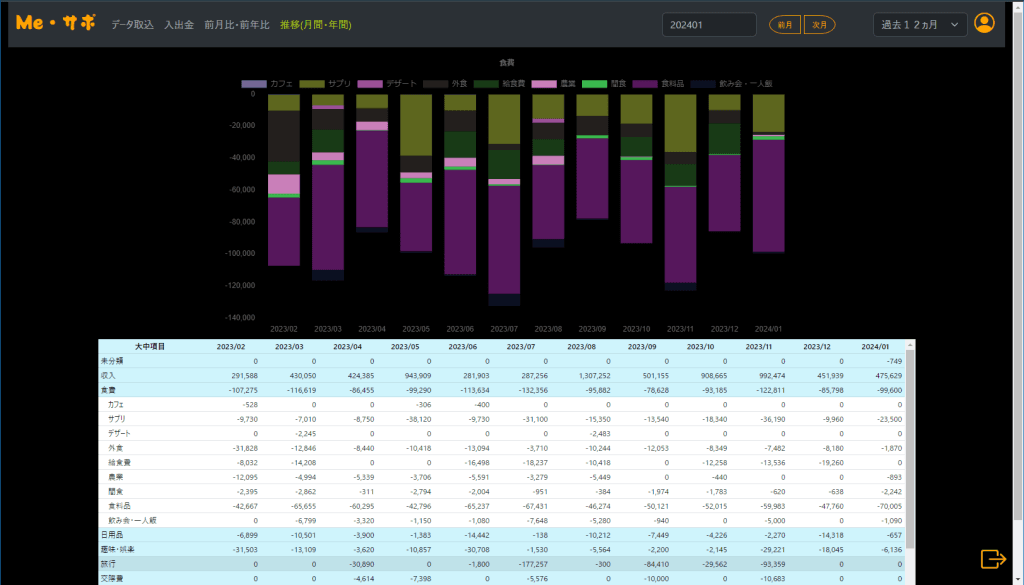Toggle カフェ series in chart legend
Screen dimensions: 1024x585
267,84
